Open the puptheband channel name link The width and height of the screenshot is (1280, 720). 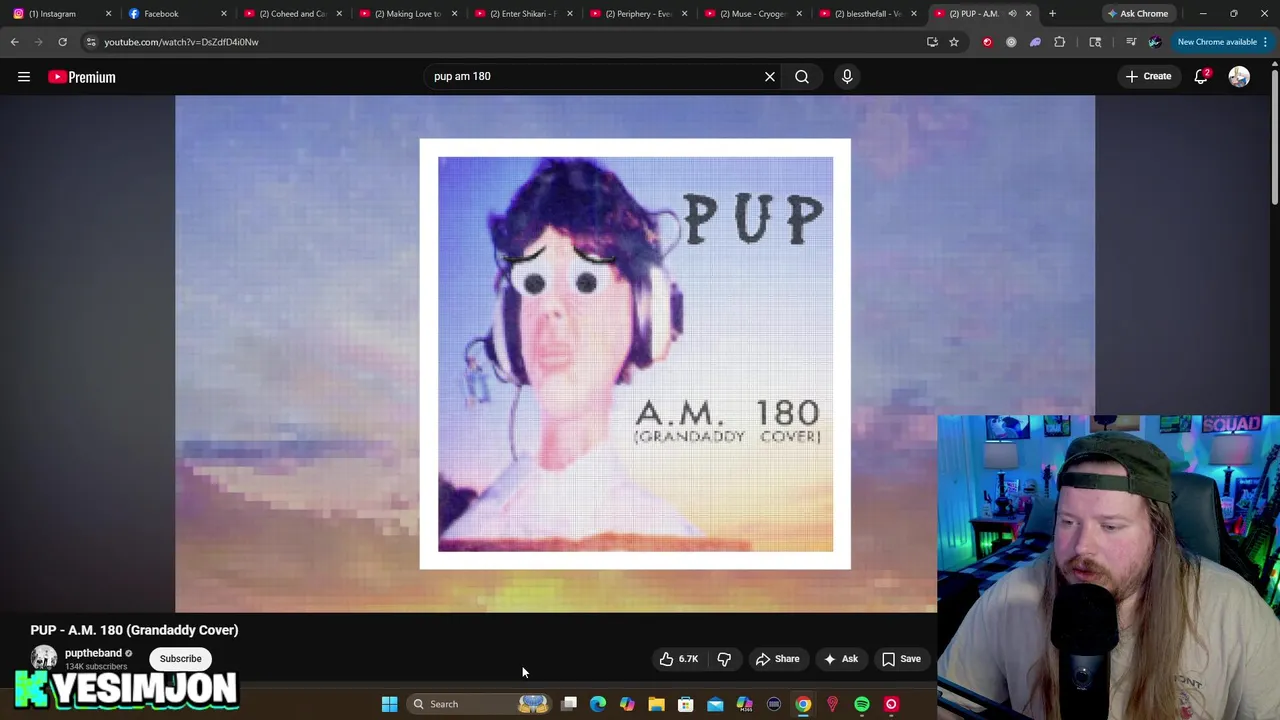(x=93, y=653)
